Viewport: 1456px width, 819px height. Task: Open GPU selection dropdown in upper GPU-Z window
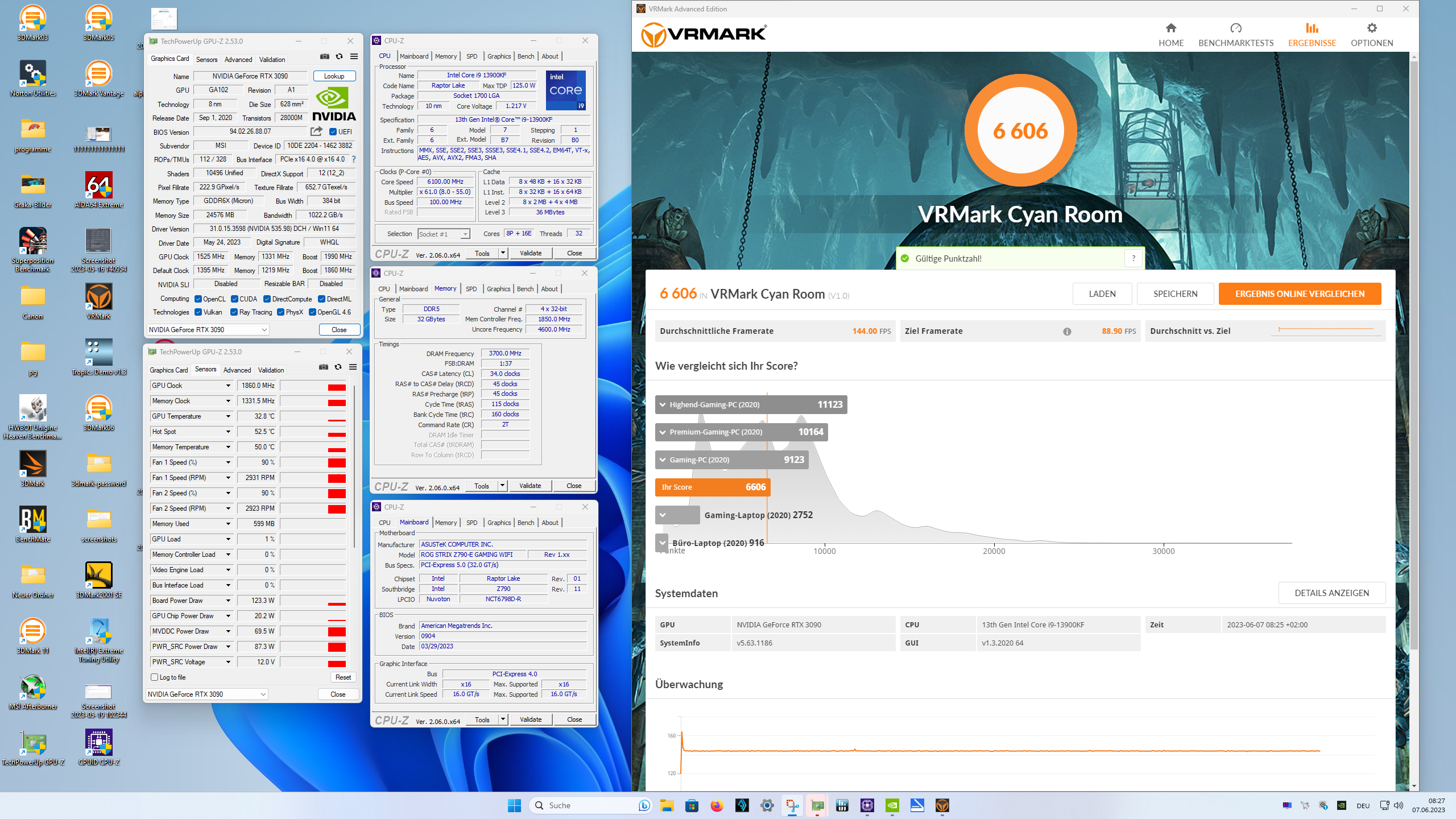[x=208, y=329]
